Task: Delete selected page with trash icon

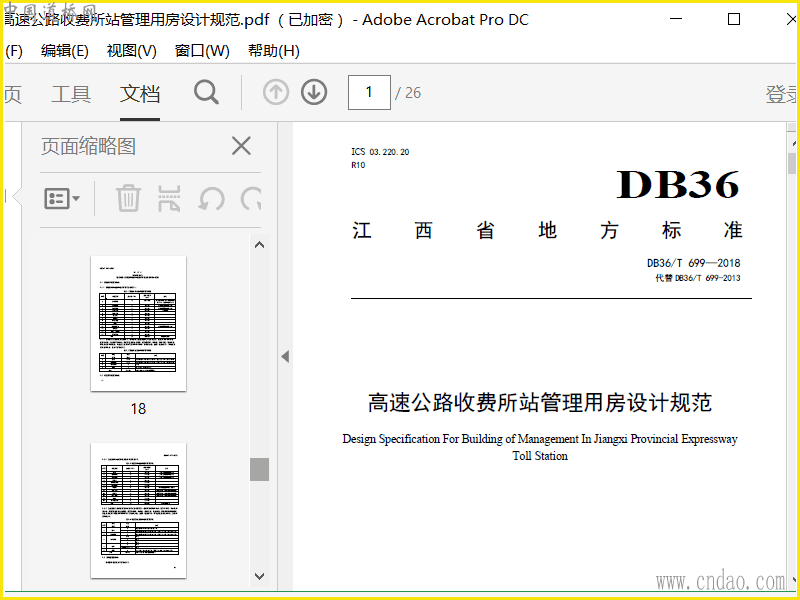Action: [128, 198]
